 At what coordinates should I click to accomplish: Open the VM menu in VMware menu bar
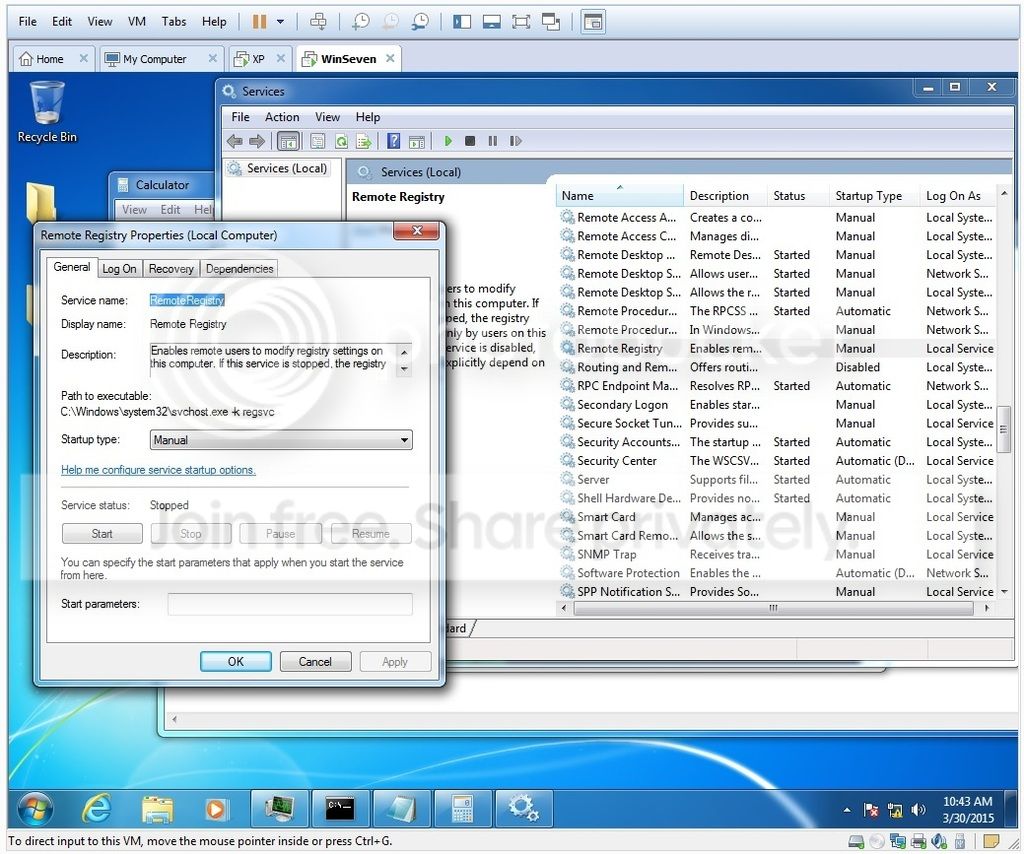coord(136,22)
